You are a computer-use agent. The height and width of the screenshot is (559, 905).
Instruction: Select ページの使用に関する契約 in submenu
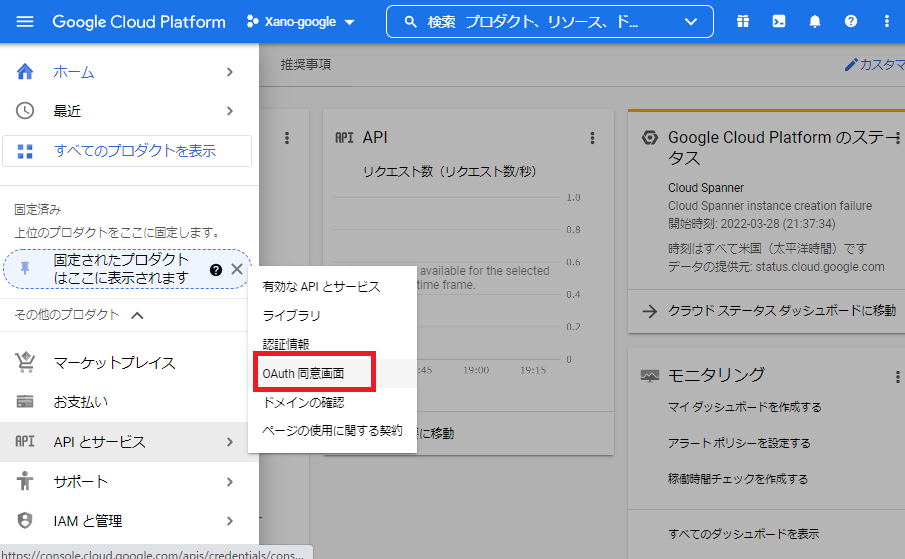(x=332, y=430)
